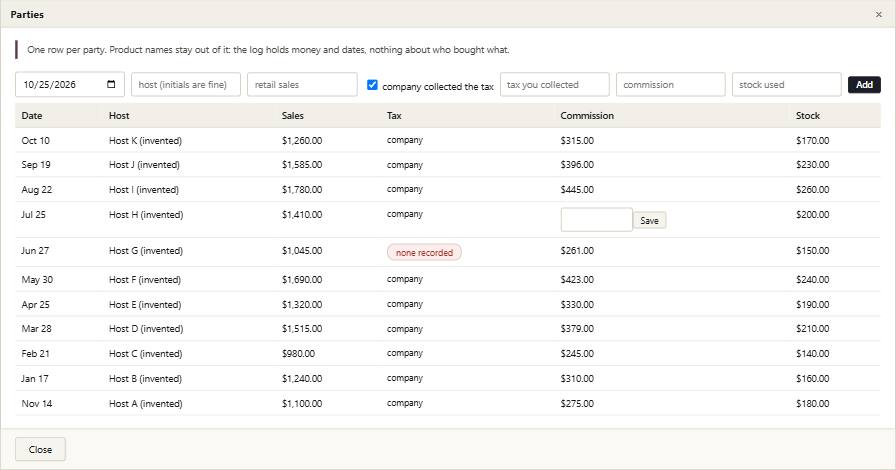896x470 pixels.
Task: Click the $180.00 stock value
Action: coord(813,404)
